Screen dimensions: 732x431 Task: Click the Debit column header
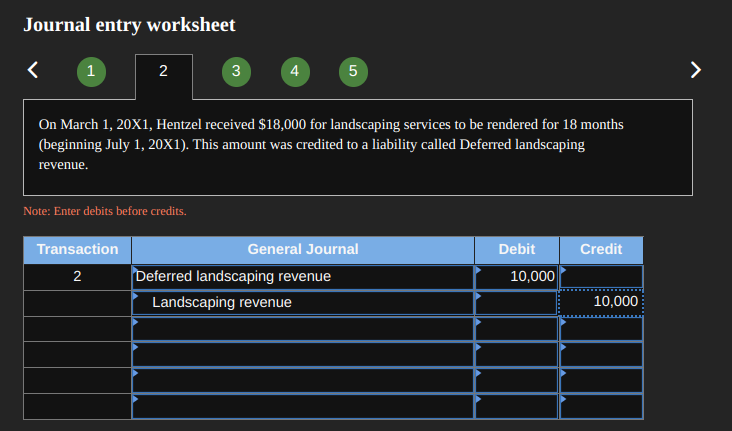click(516, 250)
